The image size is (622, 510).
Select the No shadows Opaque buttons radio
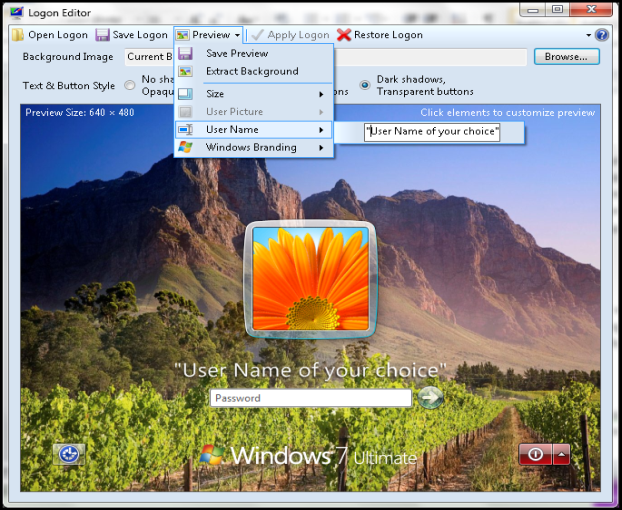[x=129, y=85]
